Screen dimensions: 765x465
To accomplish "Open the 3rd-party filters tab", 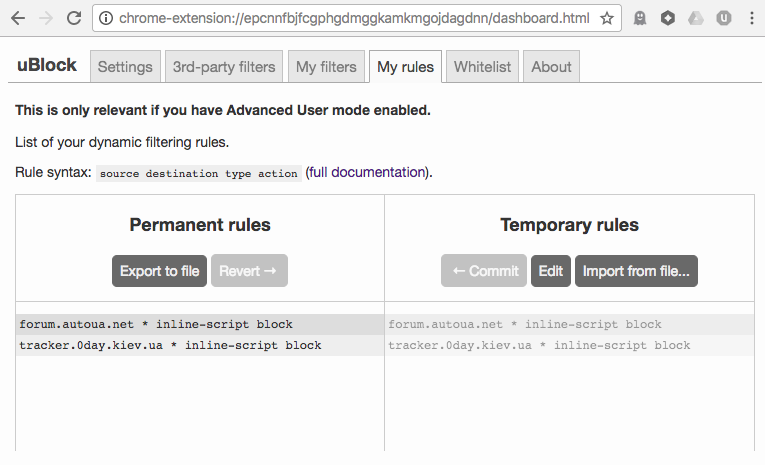I will coord(224,67).
